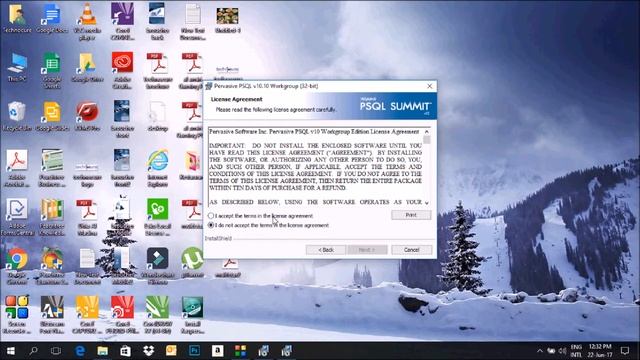Click the Print button in license dialog
Viewport: 640px width, 360px height.
click(x=411, y=215)
